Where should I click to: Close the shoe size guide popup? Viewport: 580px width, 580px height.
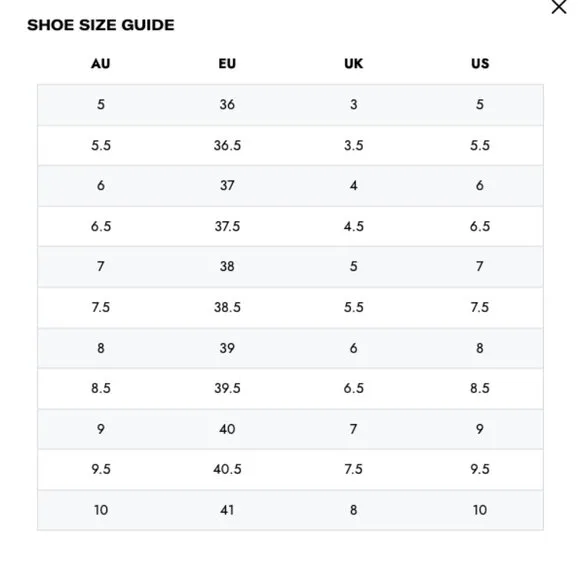[559, 7]
